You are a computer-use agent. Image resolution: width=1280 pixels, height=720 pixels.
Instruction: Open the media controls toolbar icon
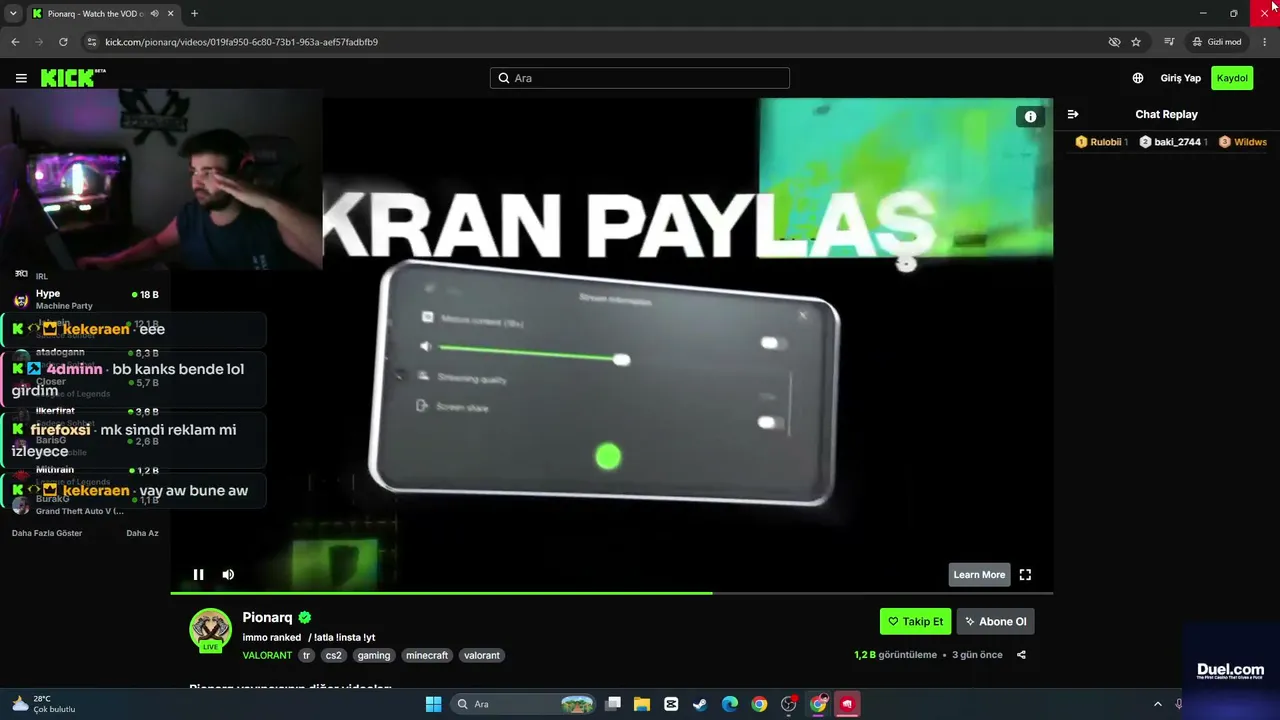(1169, 42)
